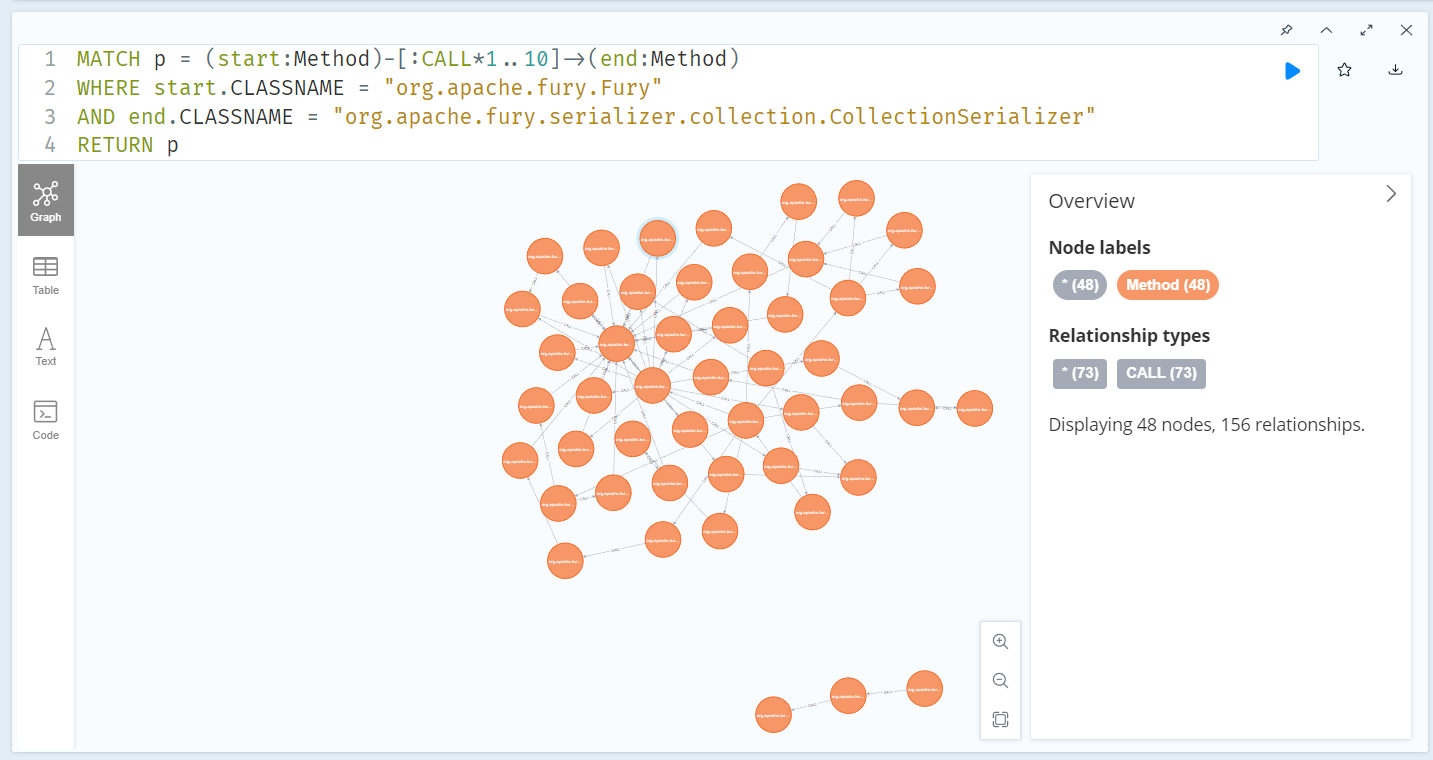Open the Text view
Screen dimensions: 1433x760
pyautogui.click(x=46, y=346)
